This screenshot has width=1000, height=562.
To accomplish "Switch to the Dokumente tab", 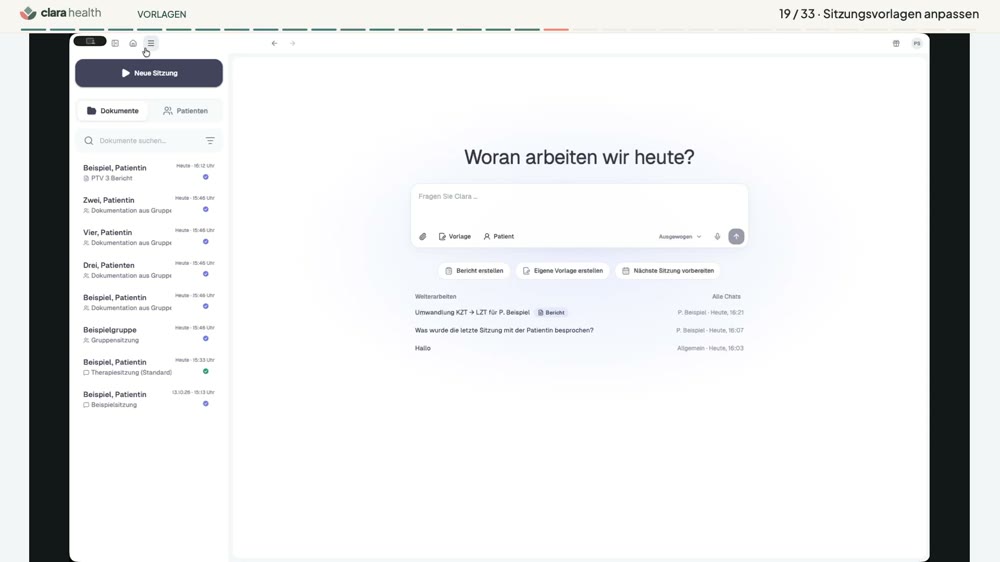I will pyautogui.click(x=113, y=111).
